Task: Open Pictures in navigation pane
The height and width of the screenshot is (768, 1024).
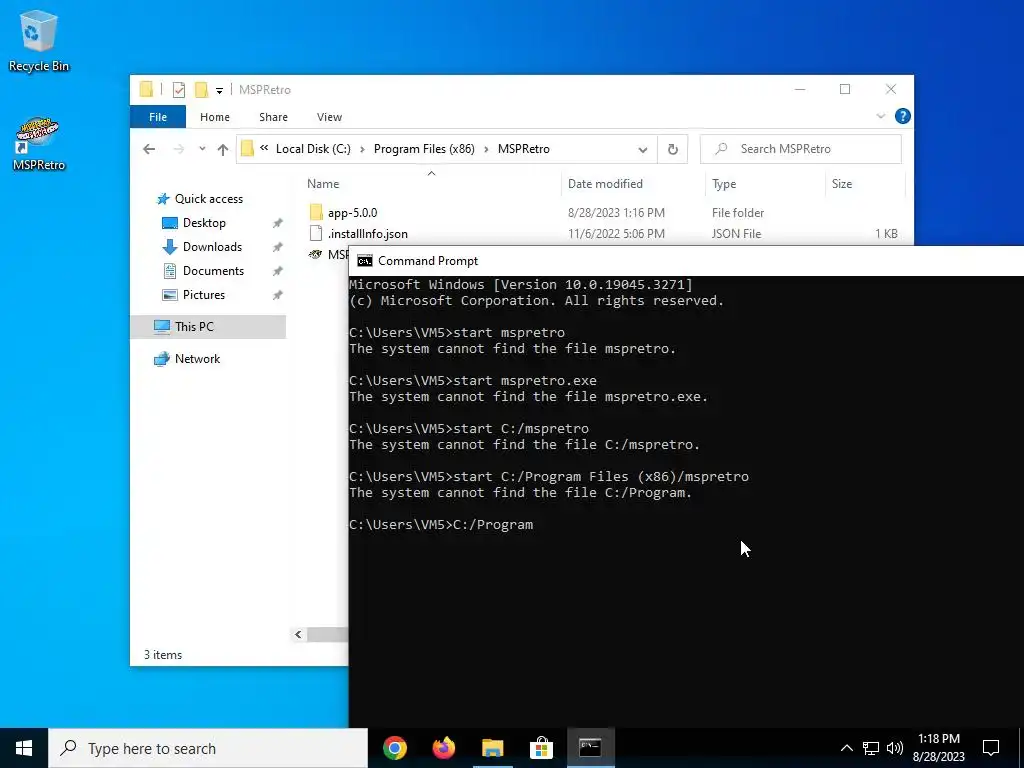Action: (x=204, y=295)
